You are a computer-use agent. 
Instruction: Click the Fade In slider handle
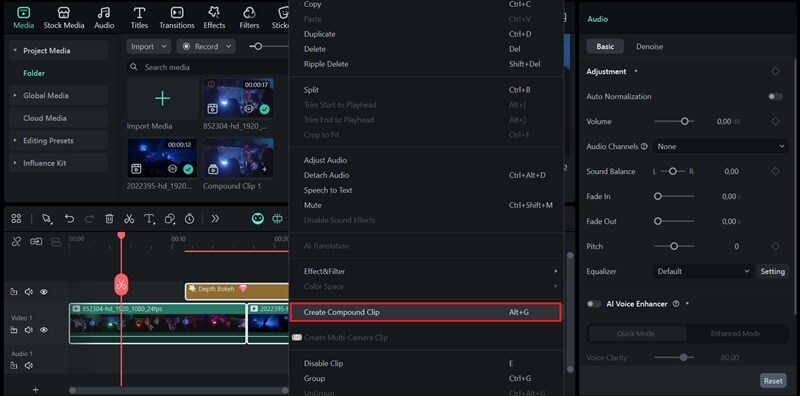(658, 196)
